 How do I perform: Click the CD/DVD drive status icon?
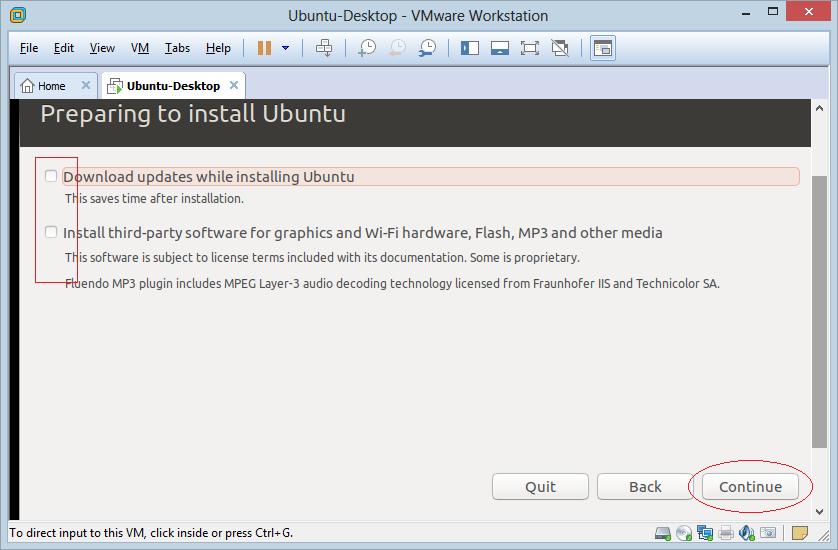[684, 533]
